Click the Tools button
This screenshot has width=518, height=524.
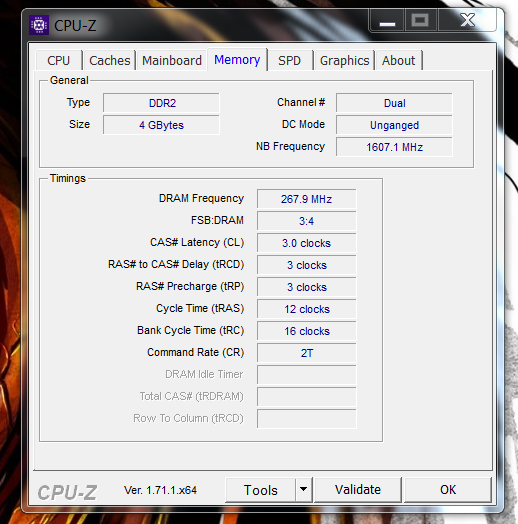tap(261, 490)
